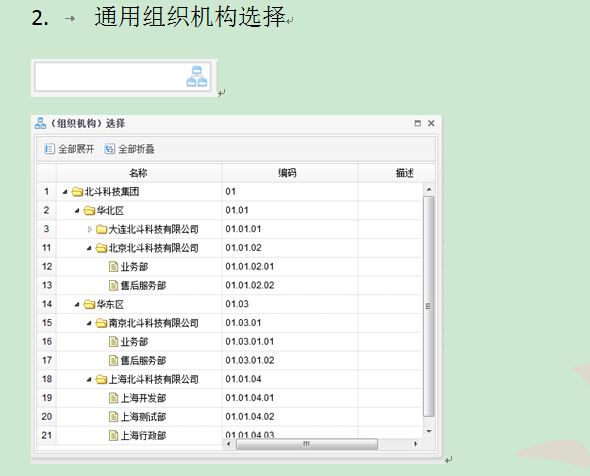Click the vertical scrollbar down arrow

click(x=429, y=432)
